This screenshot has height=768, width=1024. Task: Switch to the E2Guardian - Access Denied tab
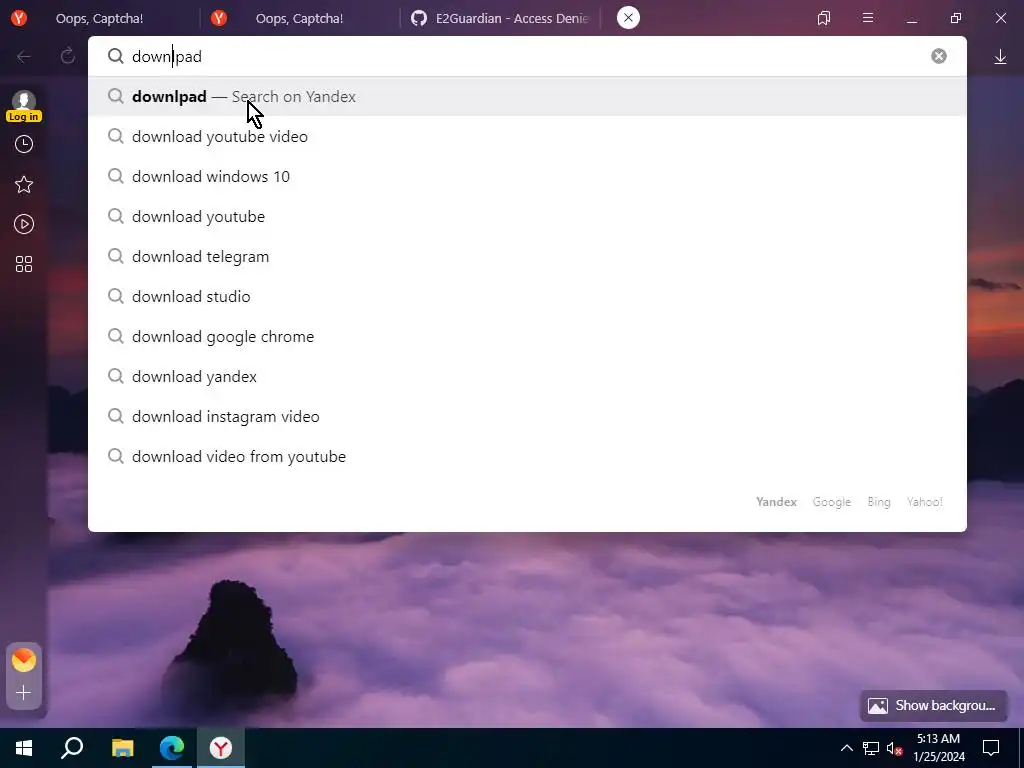tap(500, 18)
